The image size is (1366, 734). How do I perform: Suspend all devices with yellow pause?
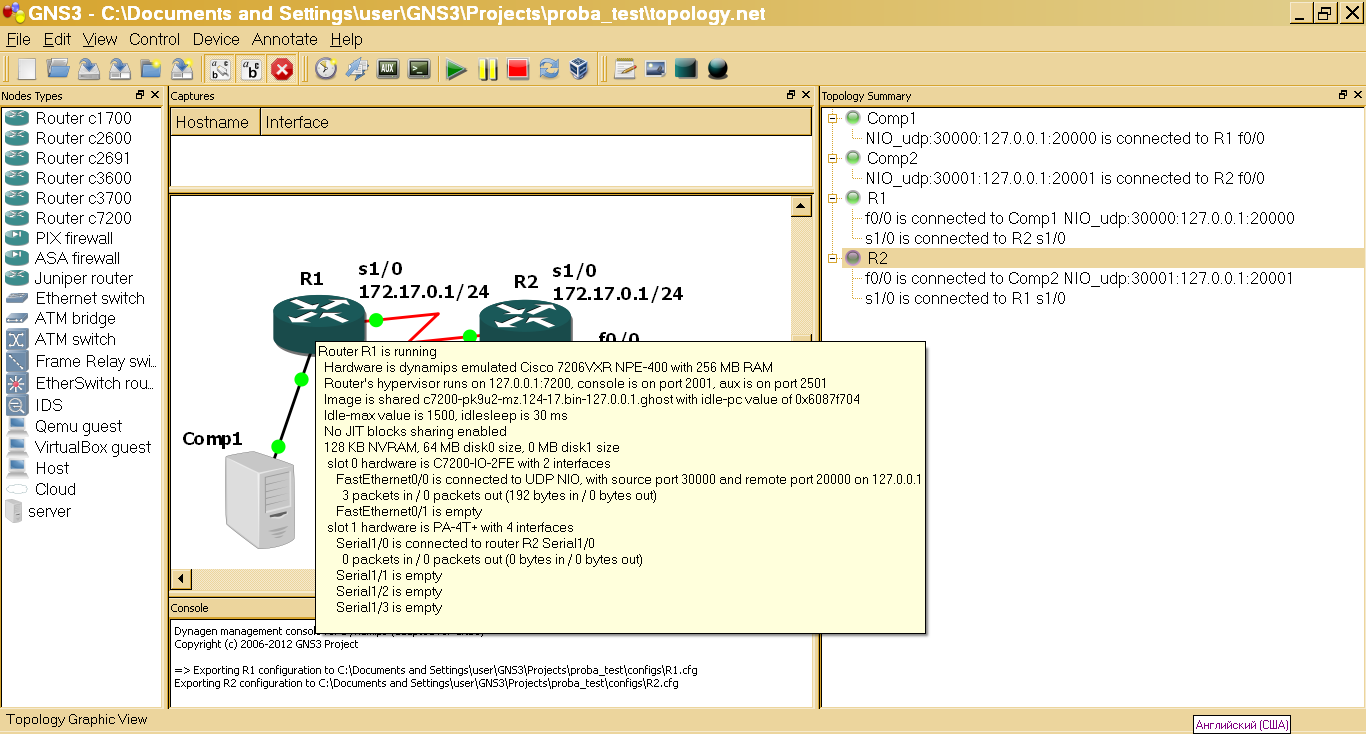[488, 69]
